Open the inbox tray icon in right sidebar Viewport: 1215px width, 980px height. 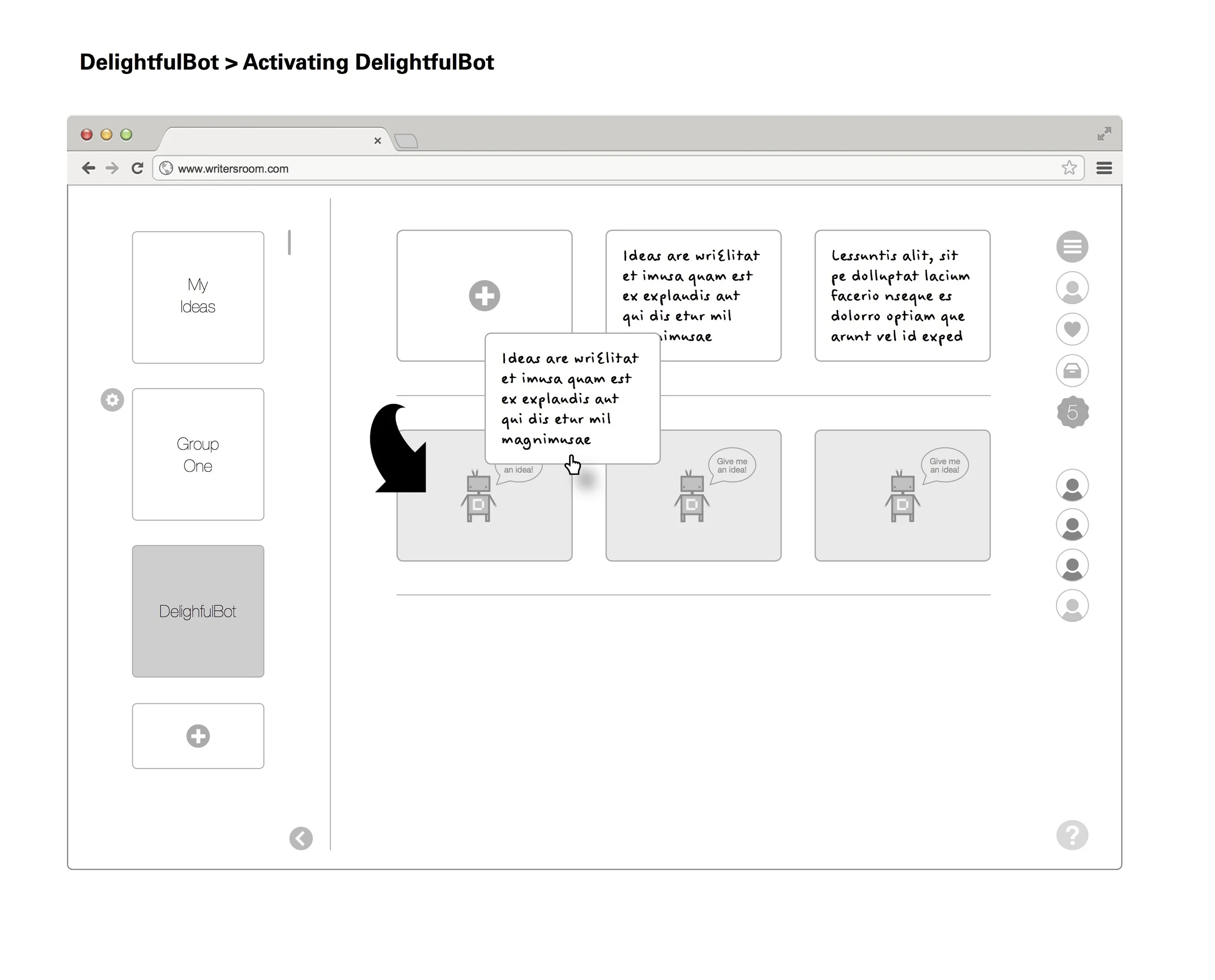(x=1072, y=370)
